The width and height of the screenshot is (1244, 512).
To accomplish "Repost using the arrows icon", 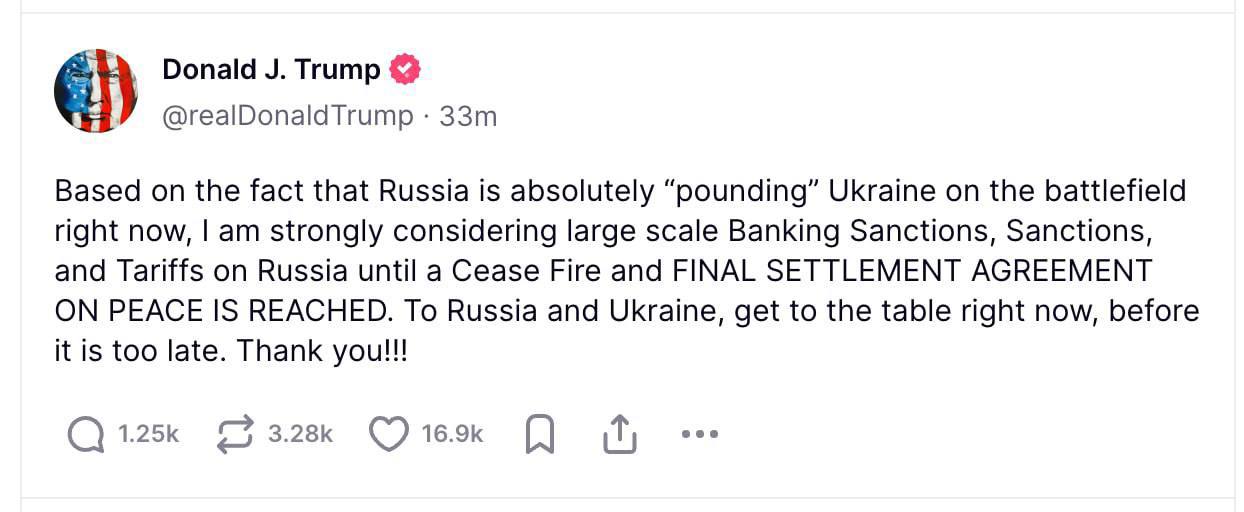I will click(236, 434).
